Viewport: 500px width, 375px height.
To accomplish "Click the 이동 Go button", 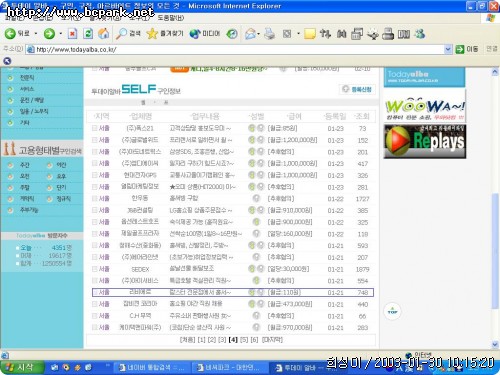I will 467,49.
